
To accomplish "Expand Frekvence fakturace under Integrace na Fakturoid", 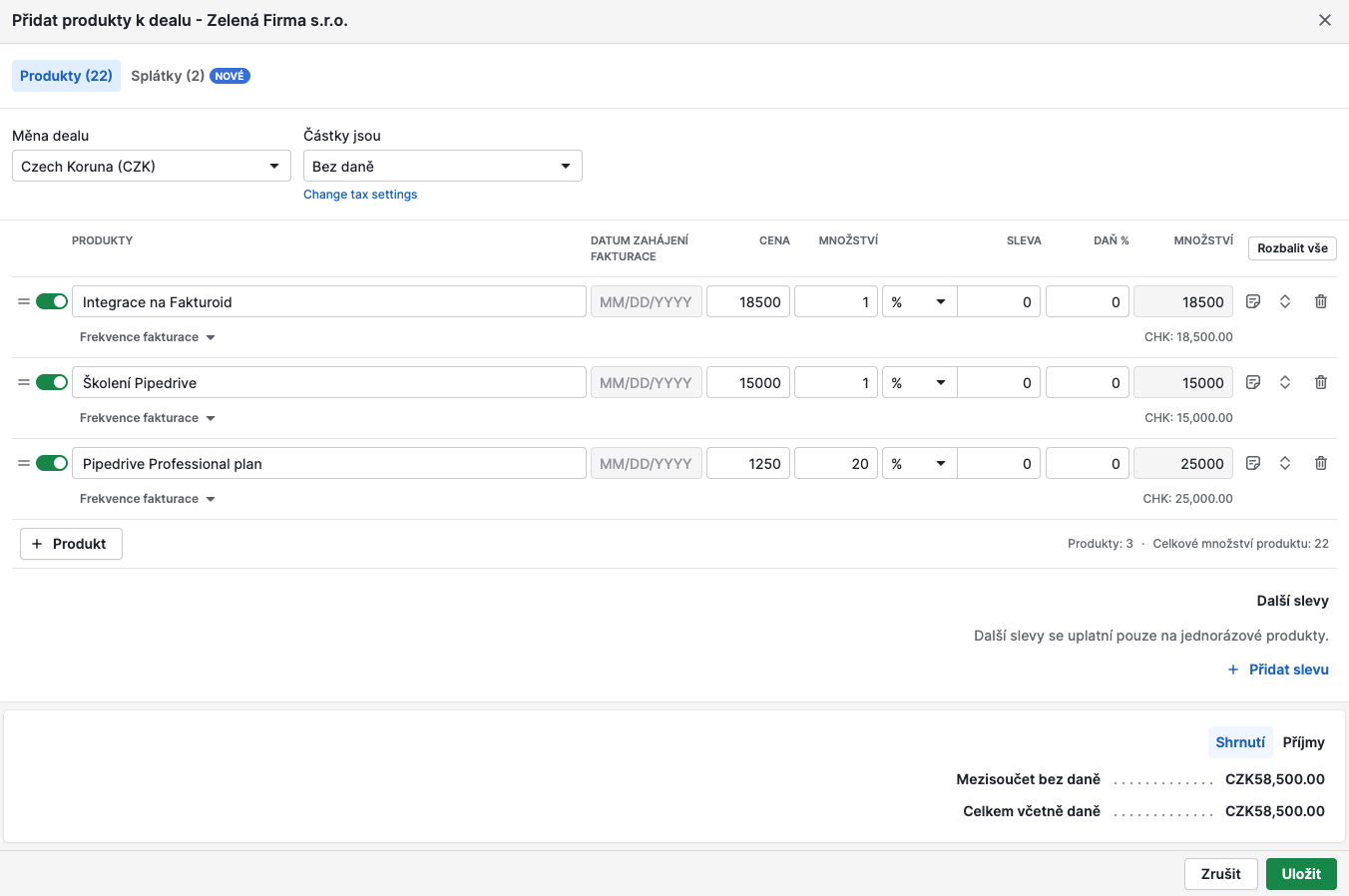I will (x=148, y=337).
